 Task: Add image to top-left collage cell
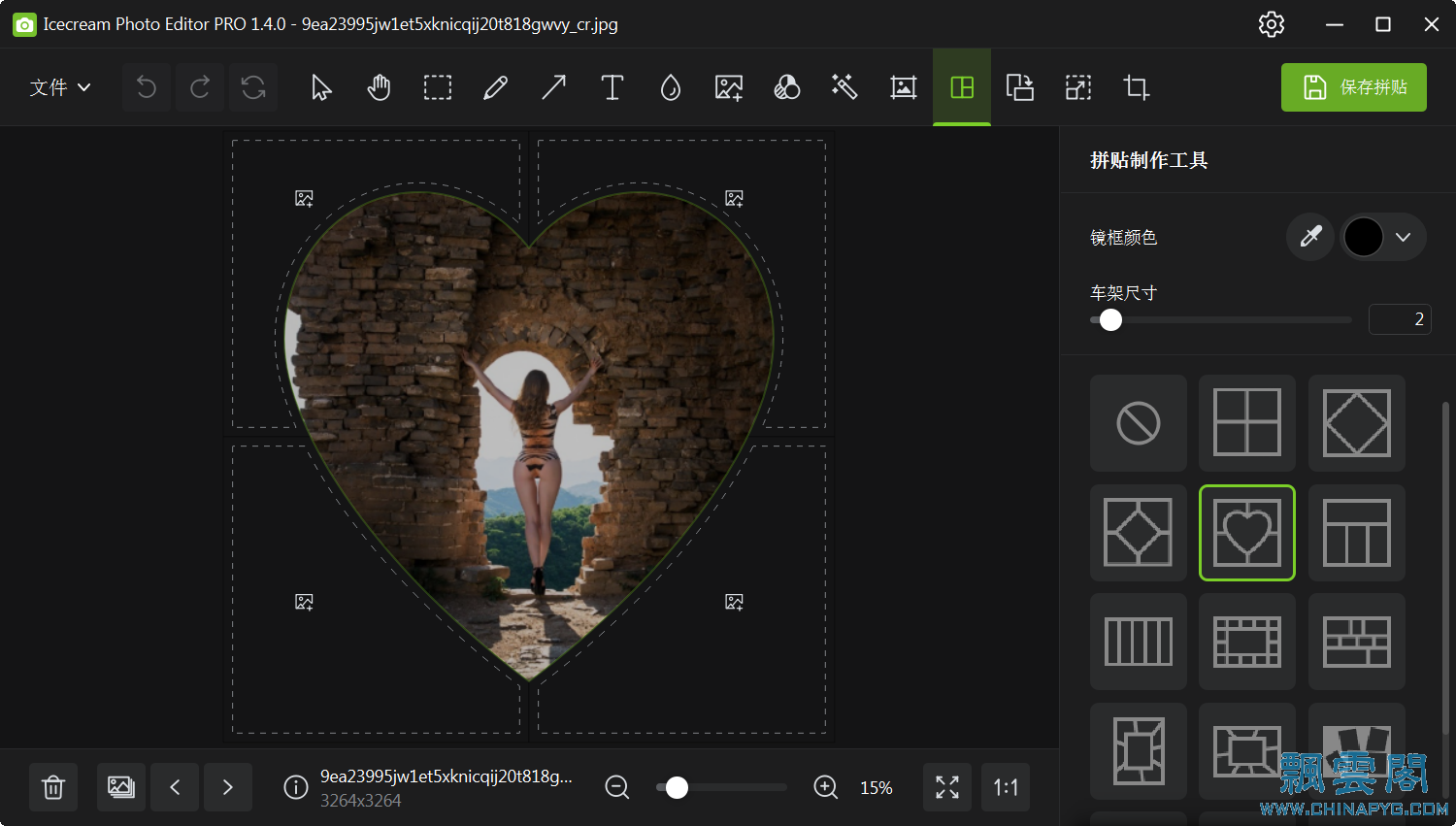[x=304, y=198]
